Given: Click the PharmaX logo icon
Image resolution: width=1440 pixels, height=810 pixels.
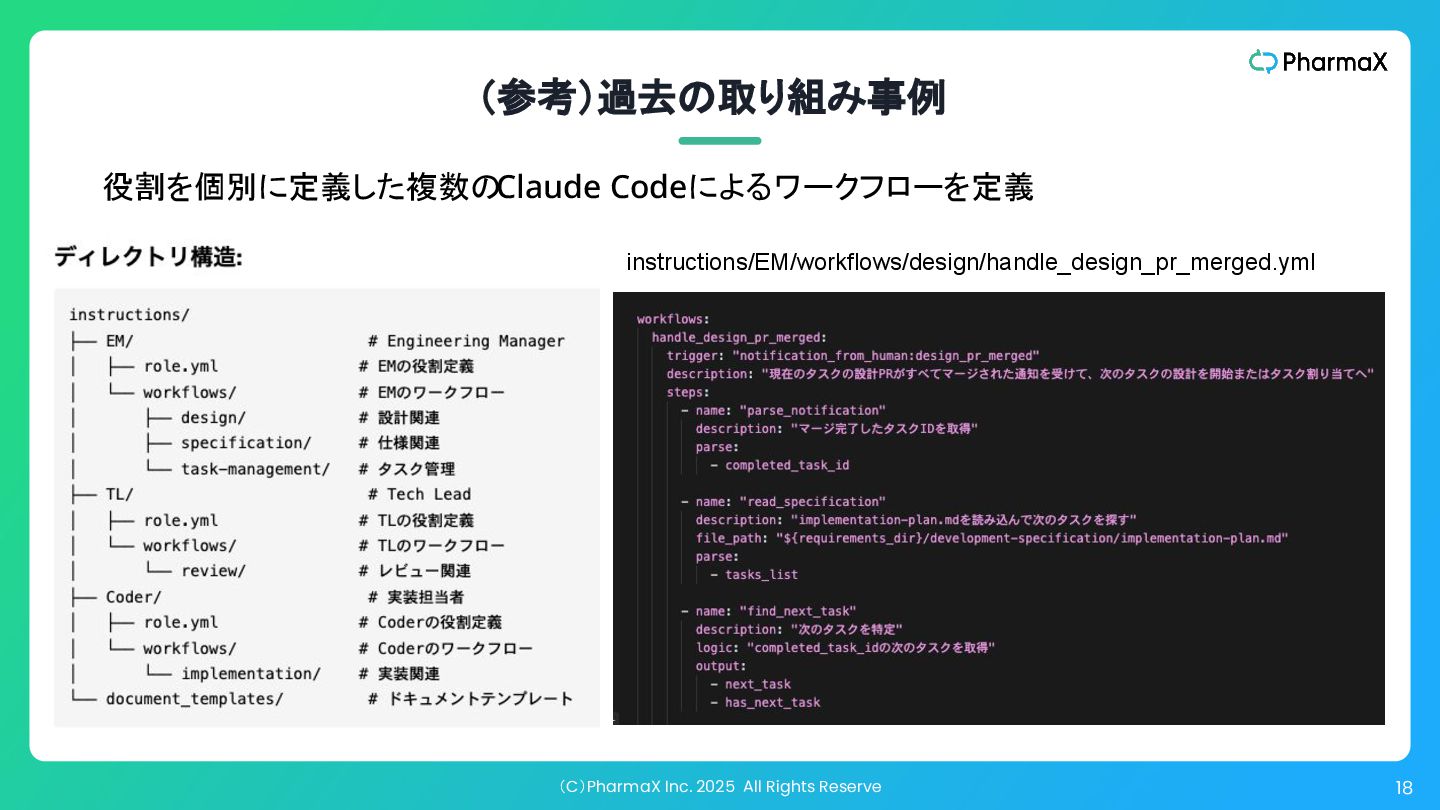Looking at the screenshot, I should click(1263, 62).
